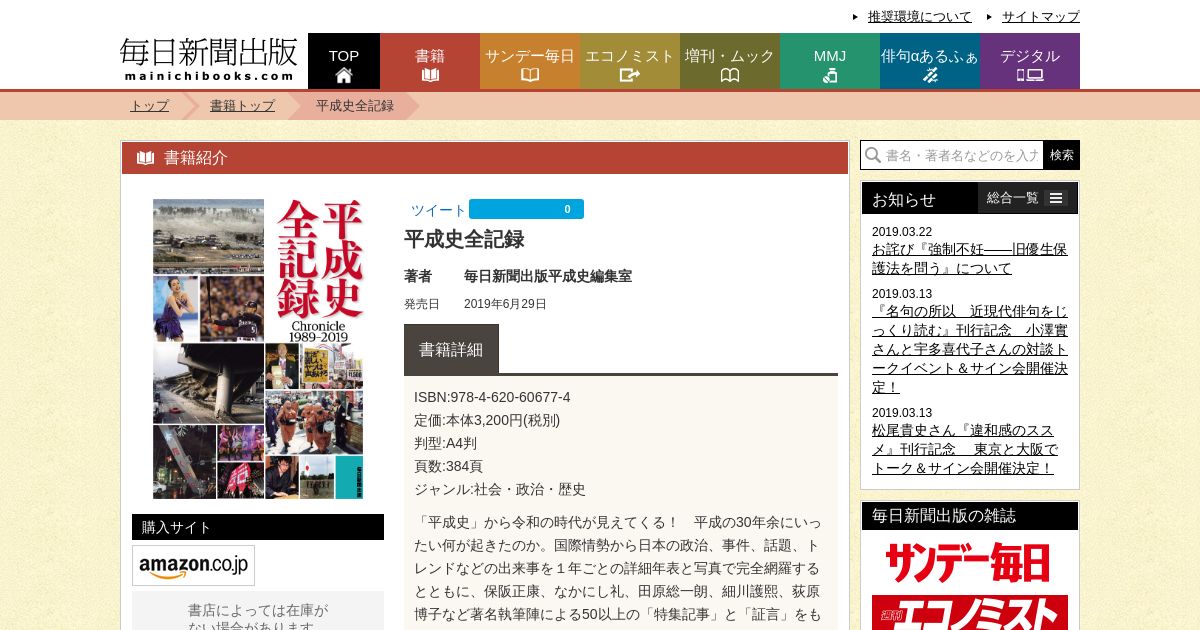The height and width of the screenshot is (630, 1200).
Task: Click the device icon under デジタル
Action: (1030, 75)
